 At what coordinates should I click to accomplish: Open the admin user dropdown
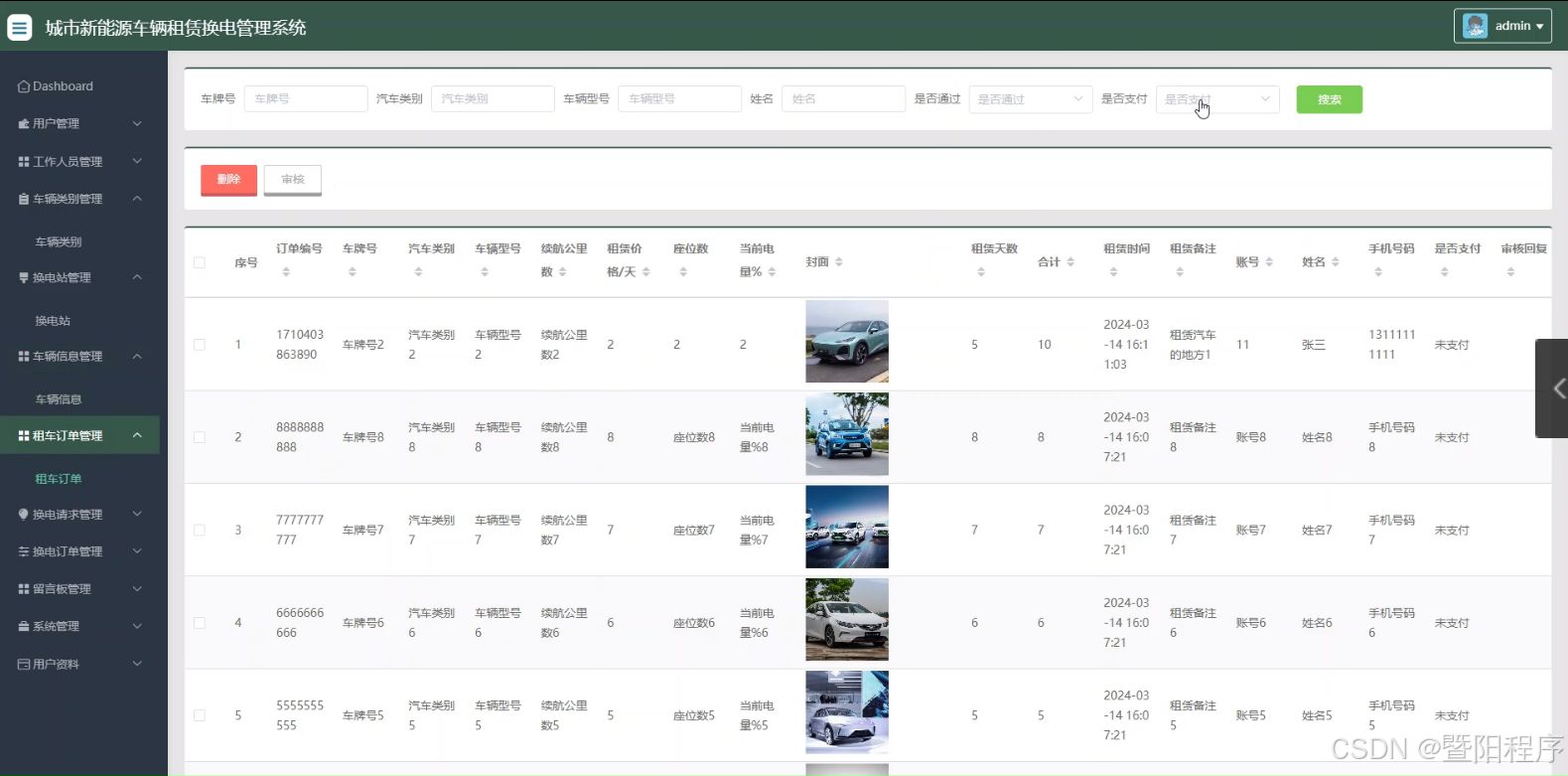[1502, 26]
